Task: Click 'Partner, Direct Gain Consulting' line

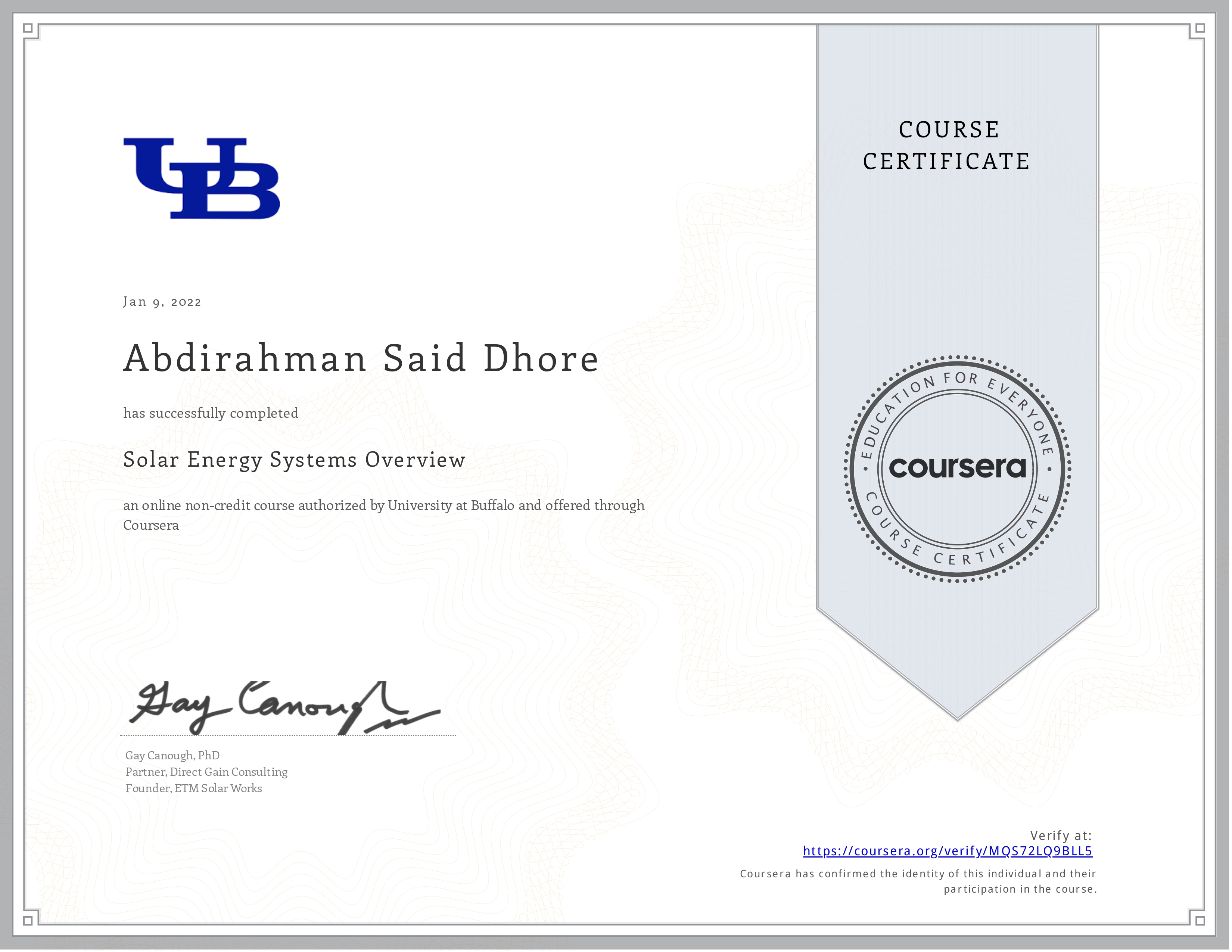Action: 206,772
